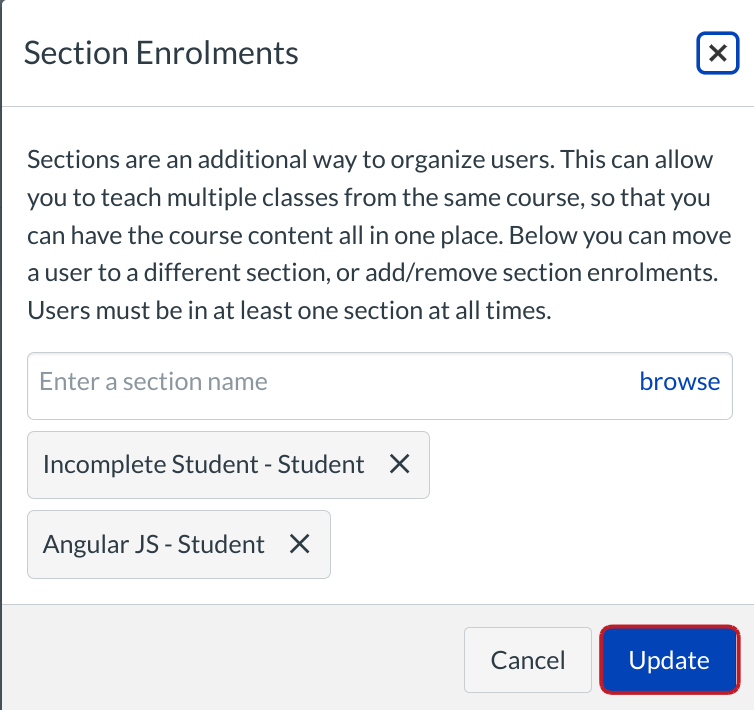Click the Section Enrolments dialog heading
Screen dimensions: 754x710
coord(161,53)
